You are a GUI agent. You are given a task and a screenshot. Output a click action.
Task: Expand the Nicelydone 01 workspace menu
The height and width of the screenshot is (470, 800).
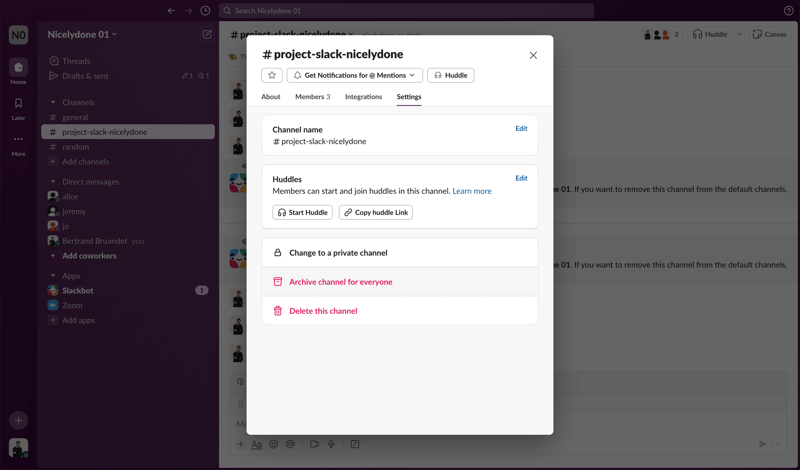pos(82,34)
